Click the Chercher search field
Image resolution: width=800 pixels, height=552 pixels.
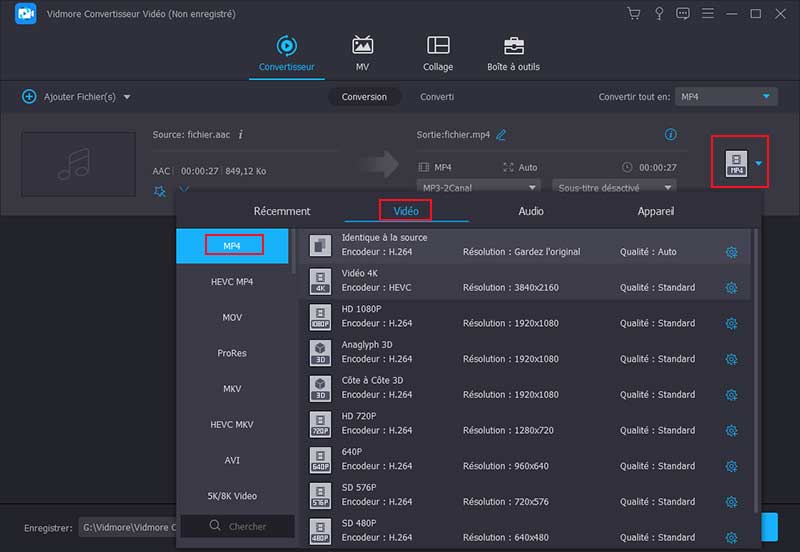[238, 526]
